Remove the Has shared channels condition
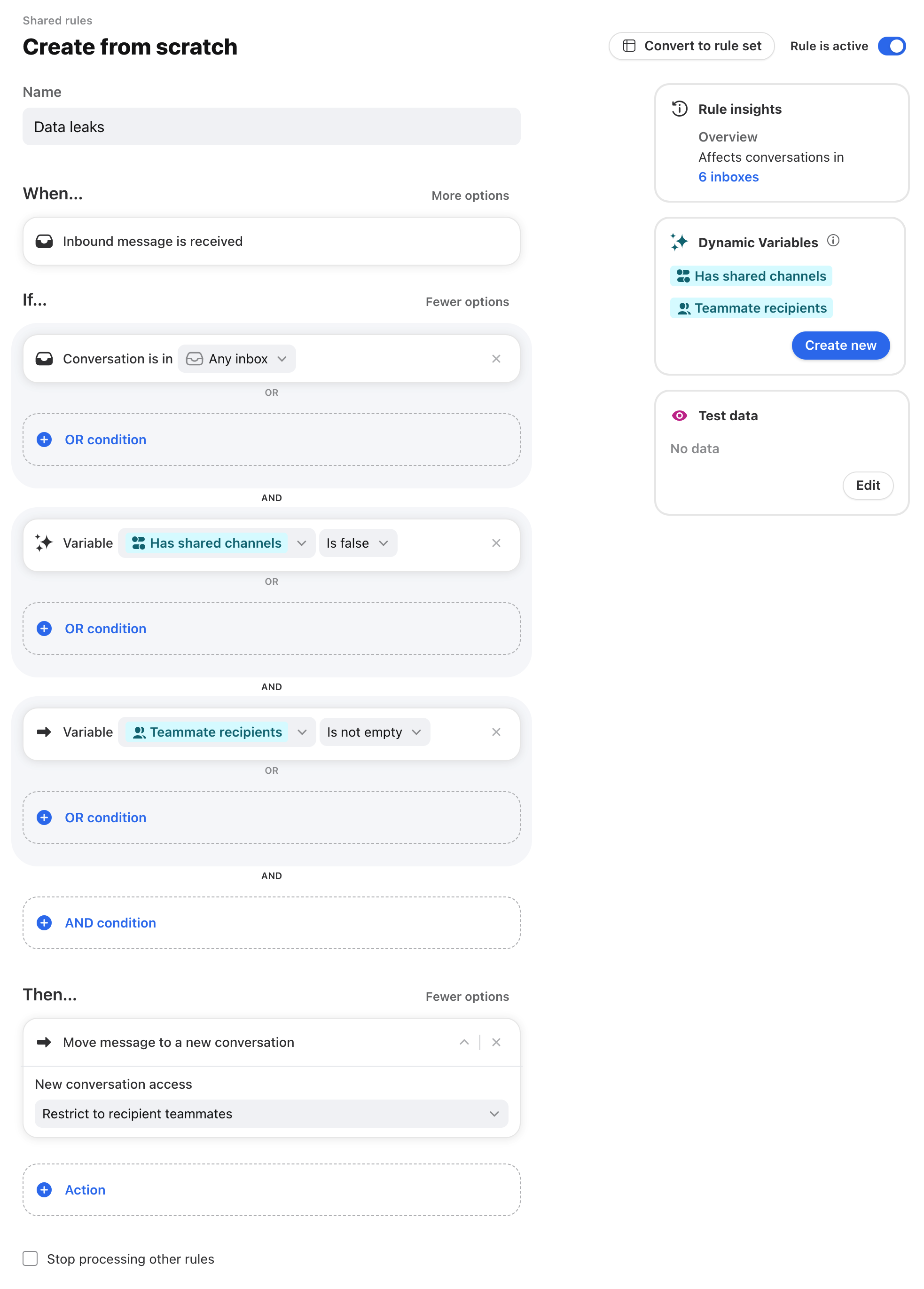 (x=496, y=543)
